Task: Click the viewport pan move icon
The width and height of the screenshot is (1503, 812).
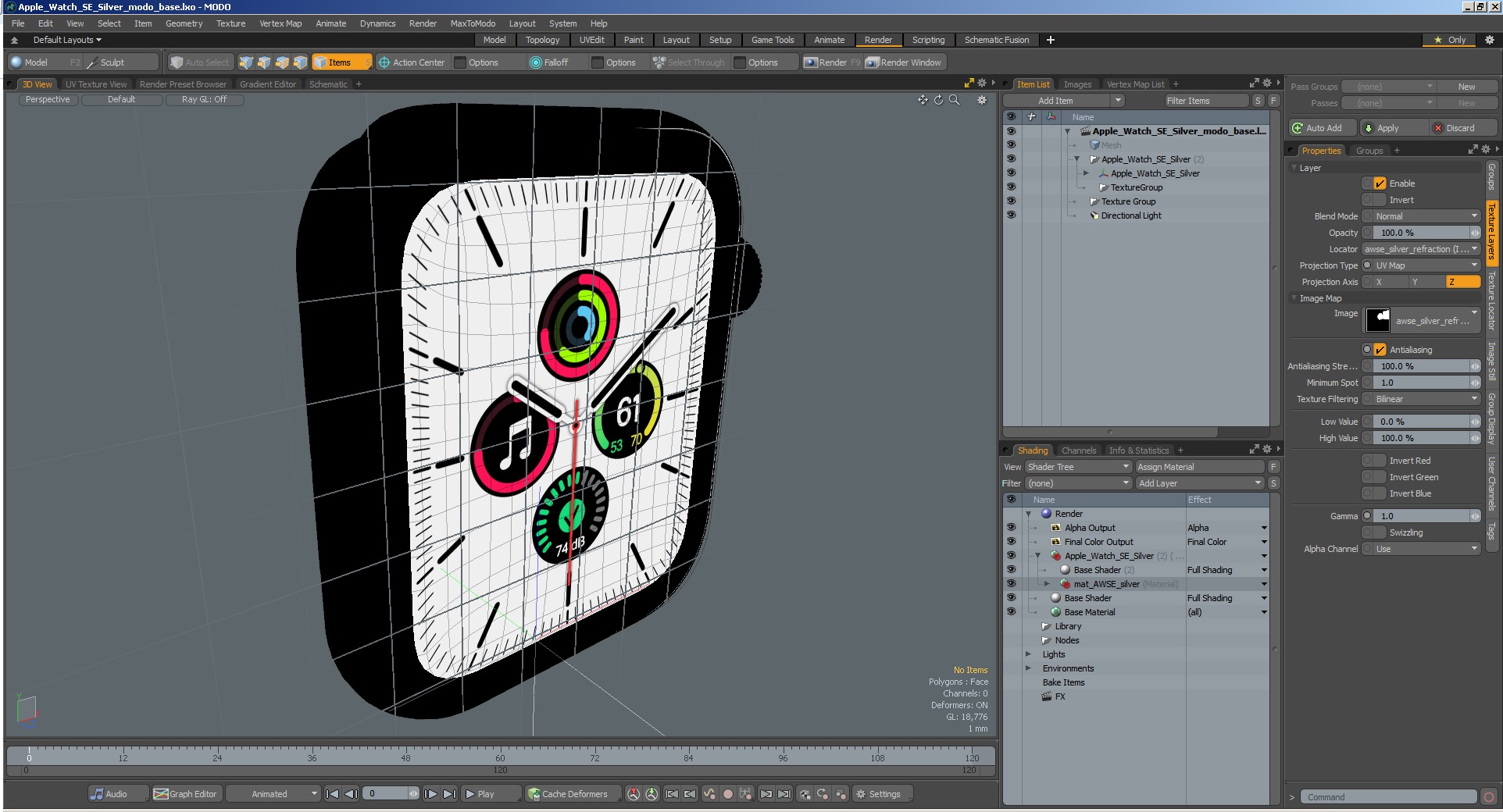Action: [x=923, y=100]
